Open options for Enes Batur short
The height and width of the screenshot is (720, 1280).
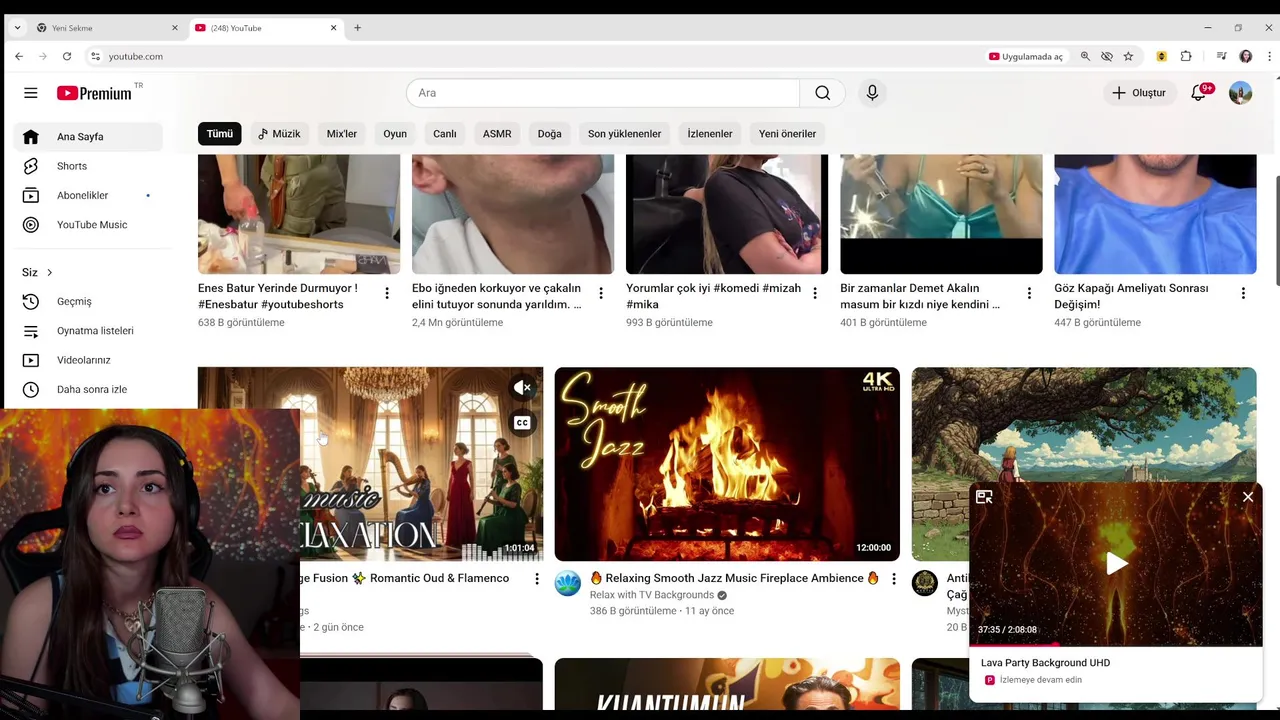[x=387, y=293]
